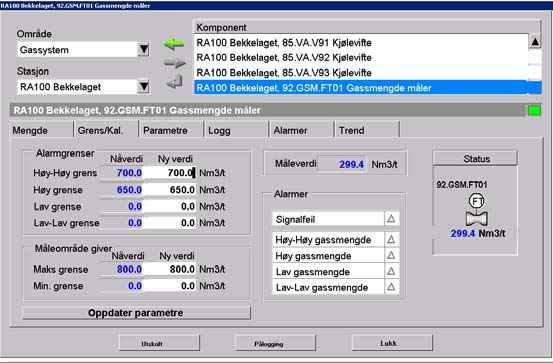Viewport: 553px width, 363px height.
Task: Select 85.VA.V91 Kjølevifte in the component list
Action: [x=361, y=43]
